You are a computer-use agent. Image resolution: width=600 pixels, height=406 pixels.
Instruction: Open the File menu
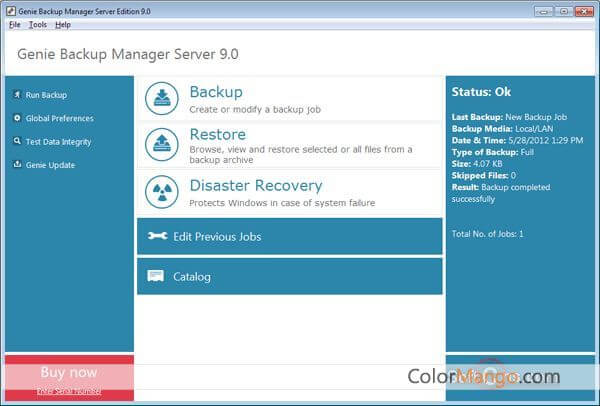(14, 24)
